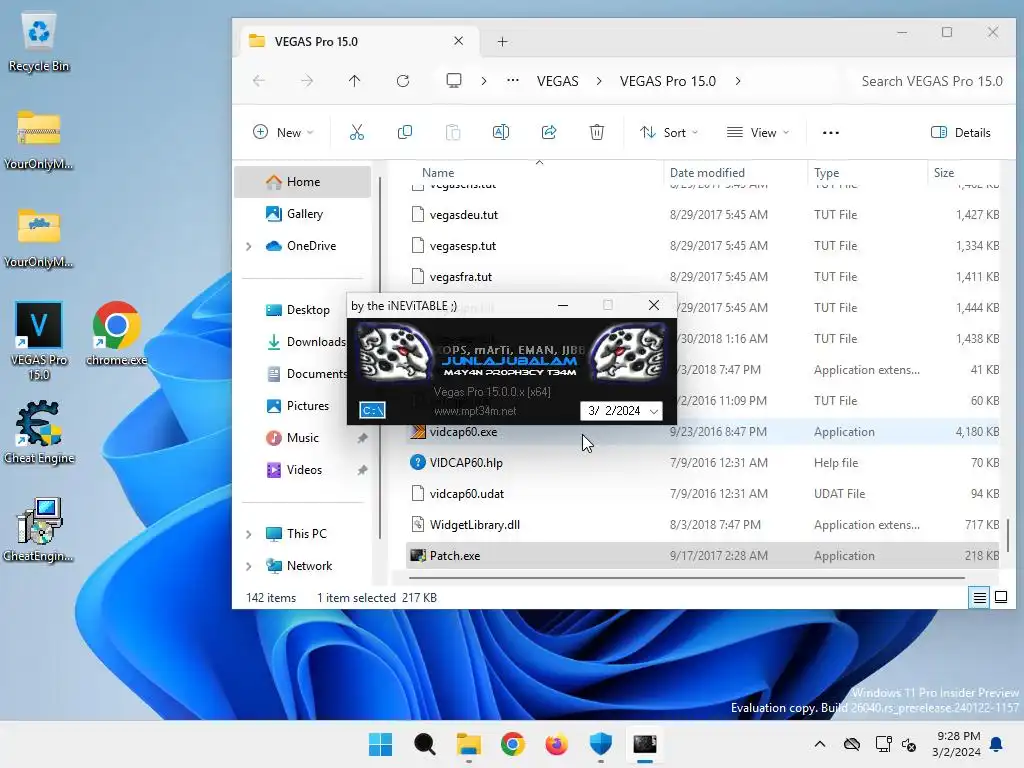1024x768 pixels.
Task: Open the notification bell in system tray
Action: click(997, 744)
